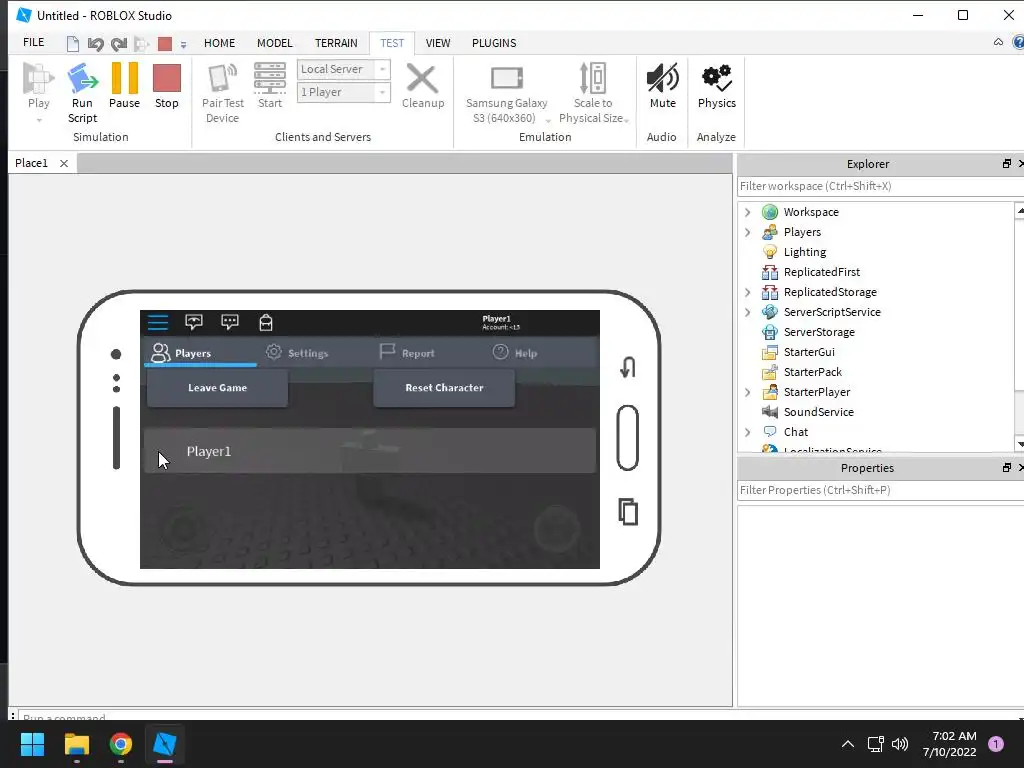1024x768 pixels.
Task: Click Pair Test Device icon
Action: click(x=222, y=78)
